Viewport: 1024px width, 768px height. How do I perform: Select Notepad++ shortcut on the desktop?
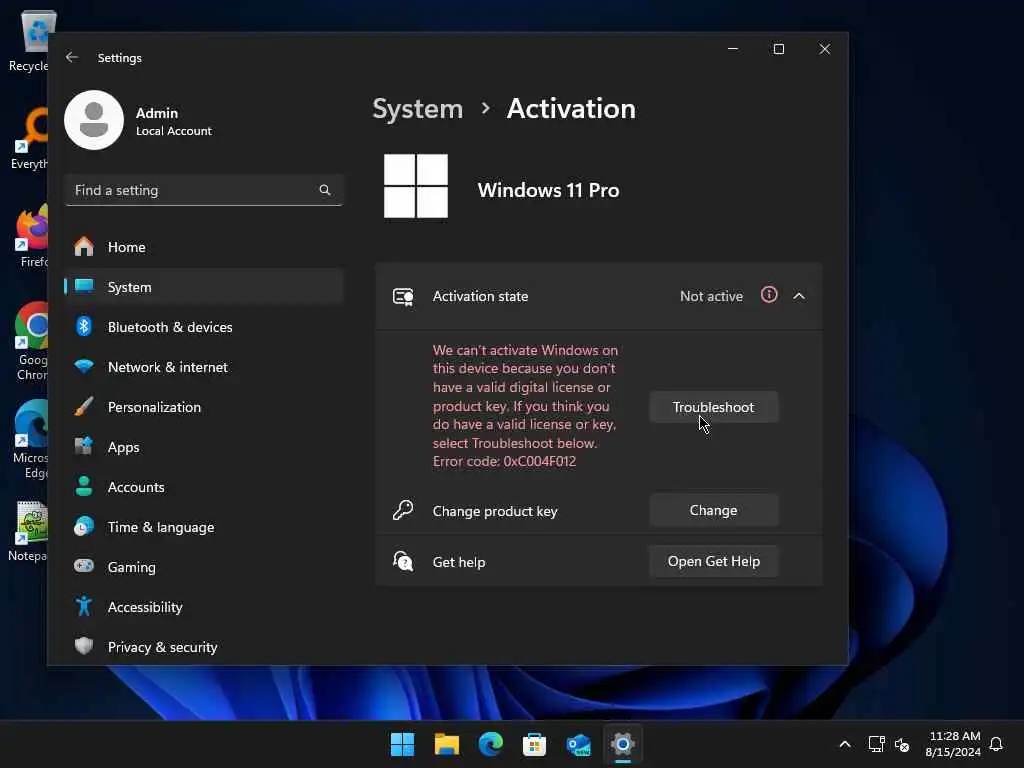tap(29, 532)
